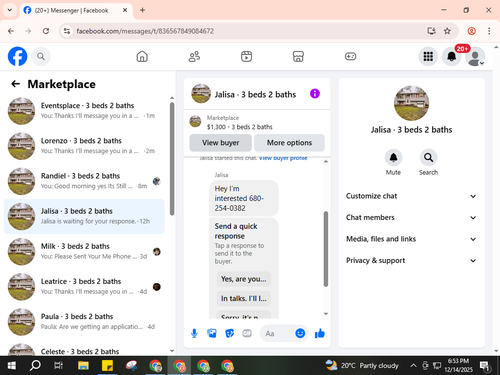Image resolution: width=500 pixels, height=375 pixels.
Task: Open Milk 3 beds 2 baths chat
Action: (x=84, y=252)
